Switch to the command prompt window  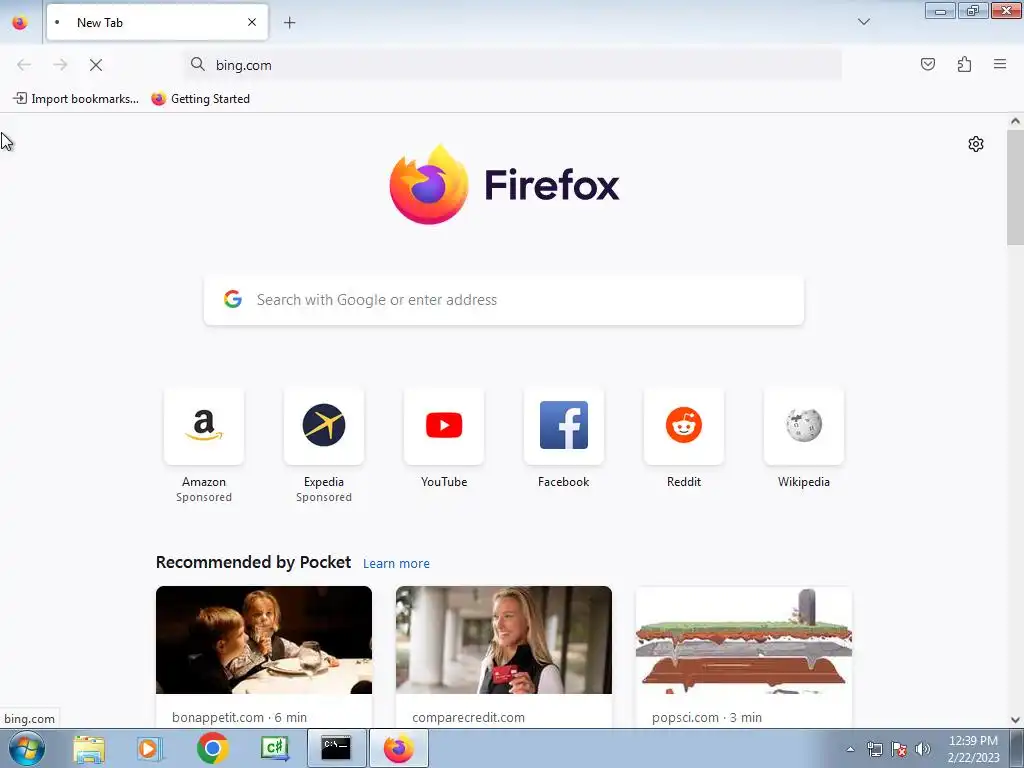336,748
